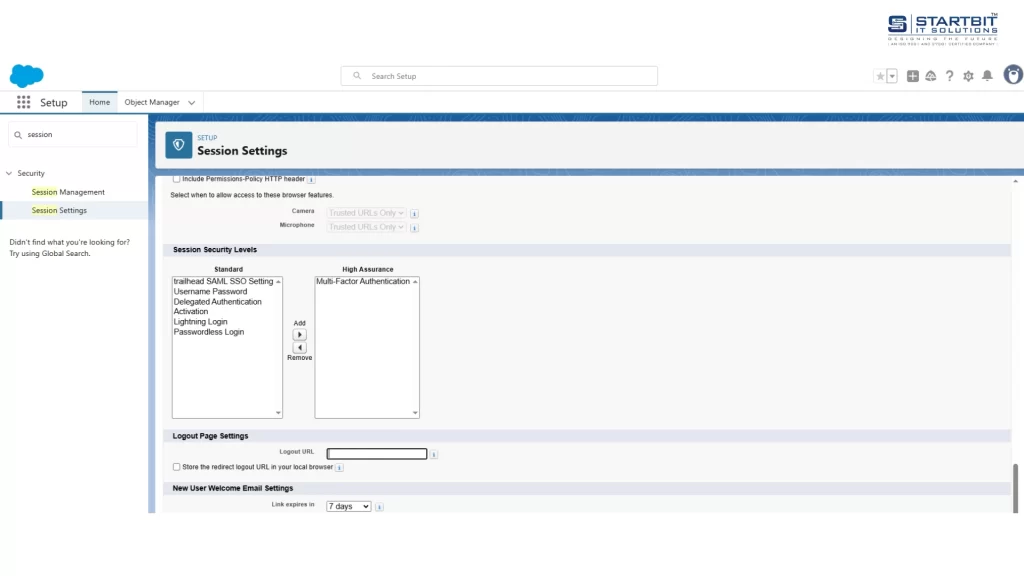Click the Remove left-arrow button
1024x576 pixels.
tap(299, 347)
